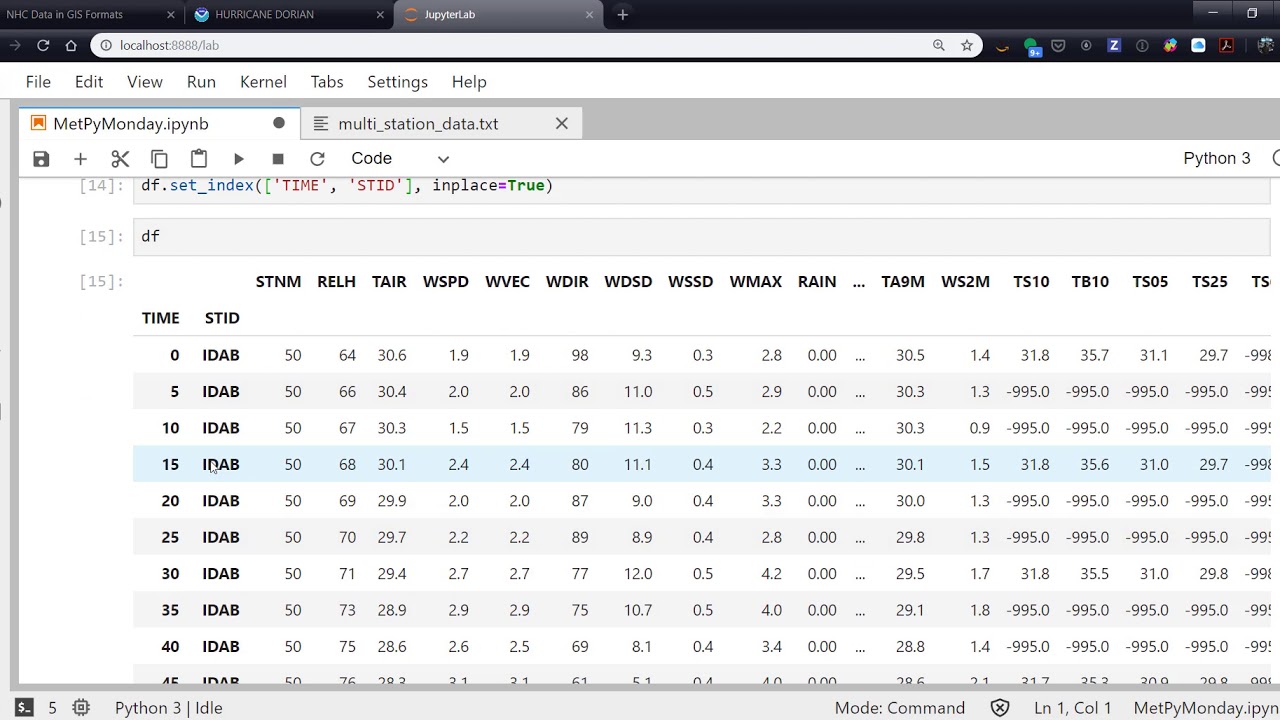The image size is (1280, 720).
Task: Click the WMAX column header
Action: click(x=756, y=282)
